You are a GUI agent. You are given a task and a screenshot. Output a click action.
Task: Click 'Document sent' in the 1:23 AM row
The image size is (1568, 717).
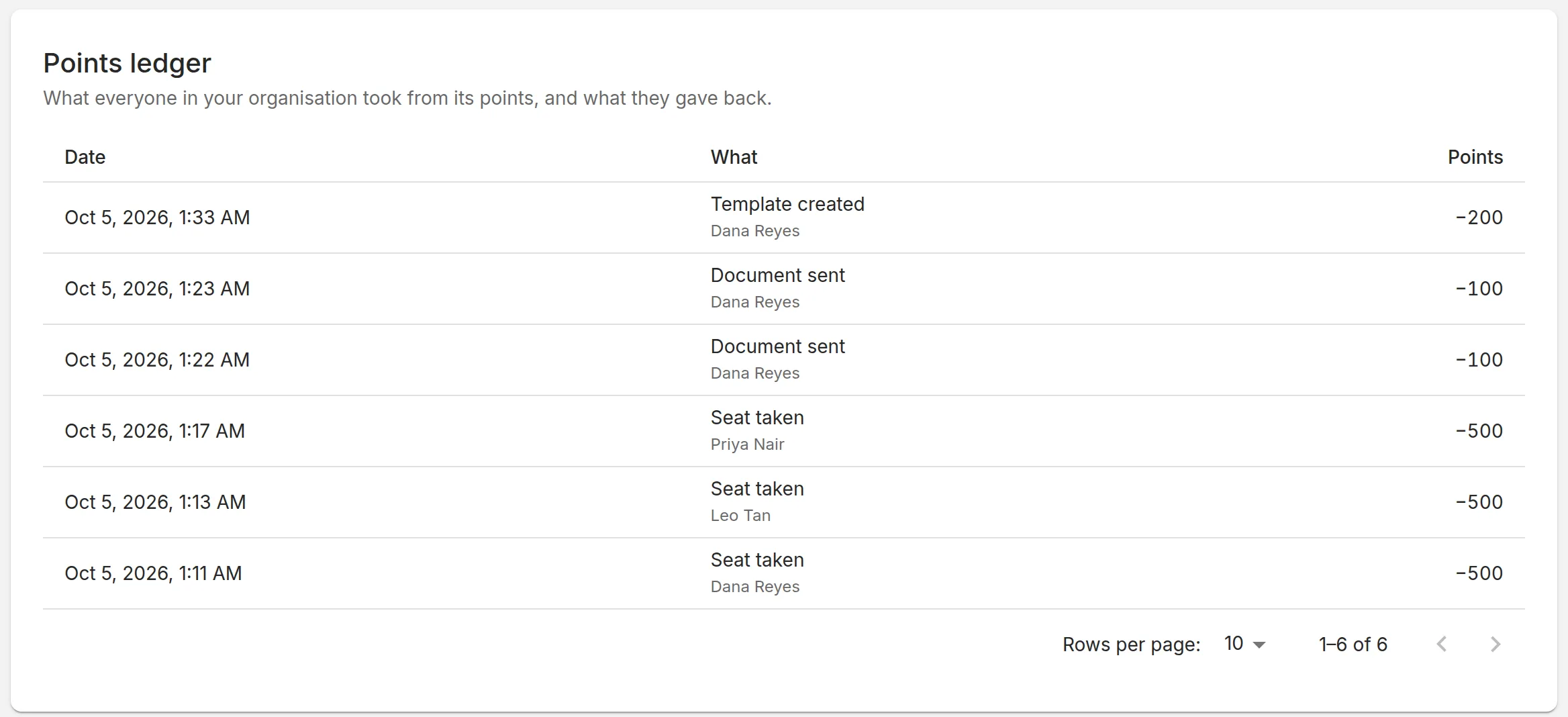(778, 275)
